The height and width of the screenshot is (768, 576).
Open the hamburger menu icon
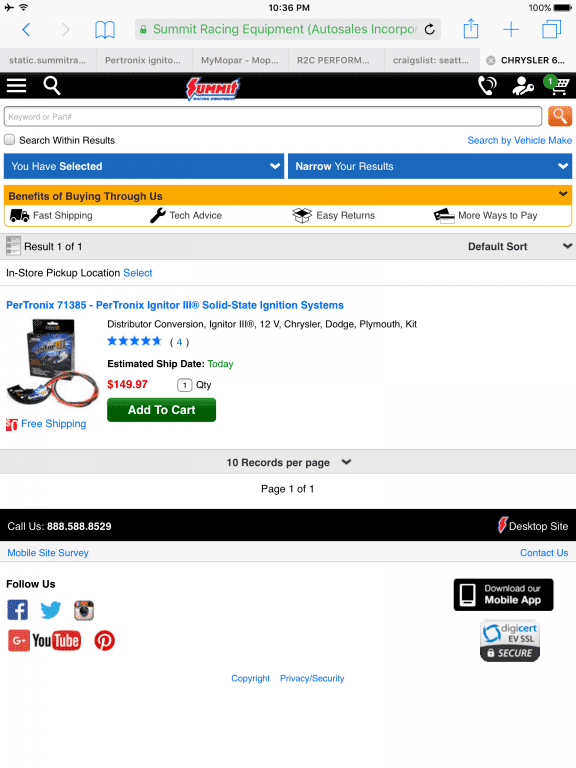(16, 86)
